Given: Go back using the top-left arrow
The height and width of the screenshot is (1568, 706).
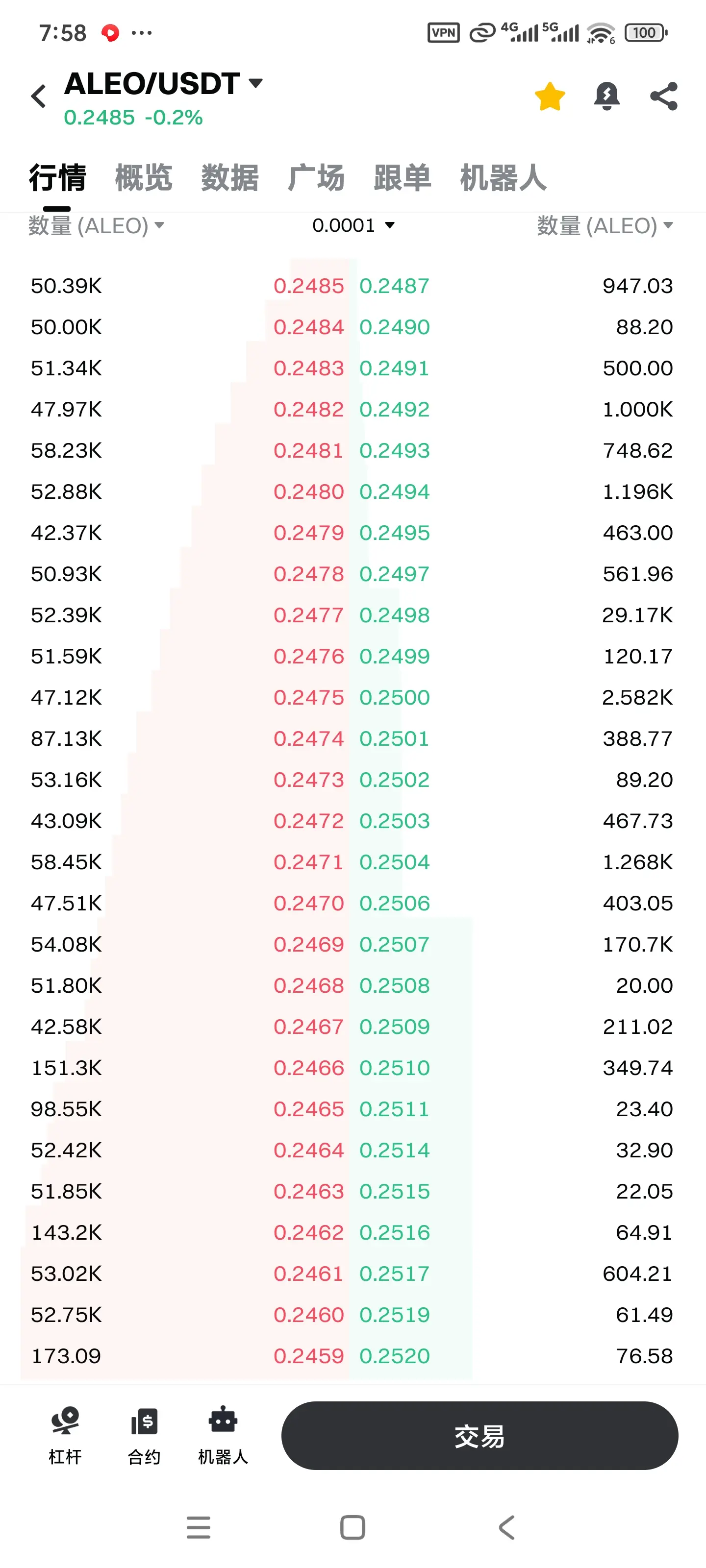Looking at the screenshot, I should [x=38, y=96].
